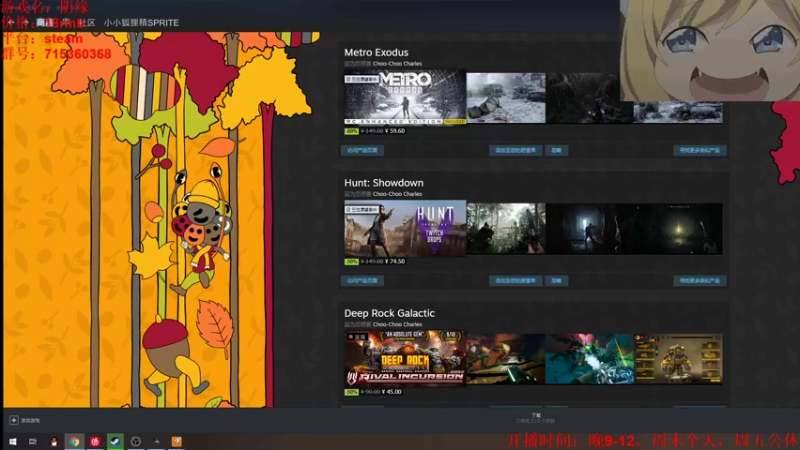The height and width of the screenshot is (450, 800).
Task: View Metro Exodus snowy camp screenshot
Action: tap(506, 98)
